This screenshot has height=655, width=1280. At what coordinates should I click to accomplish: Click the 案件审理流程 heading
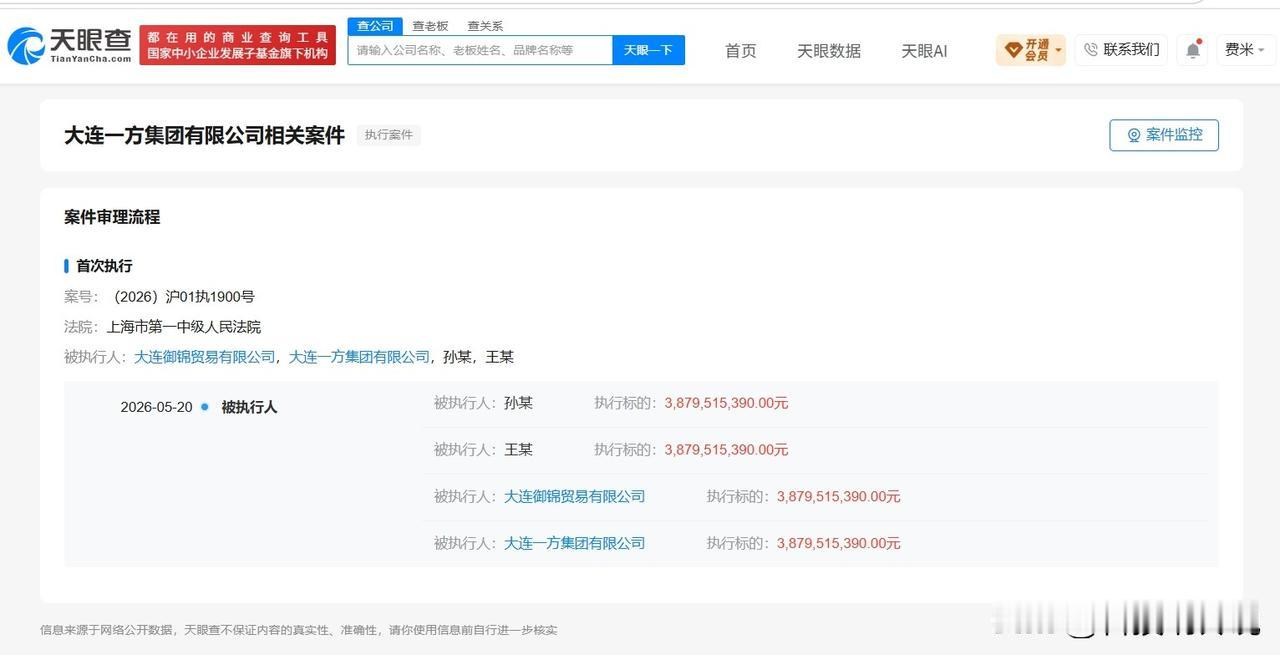pos(112,217)
